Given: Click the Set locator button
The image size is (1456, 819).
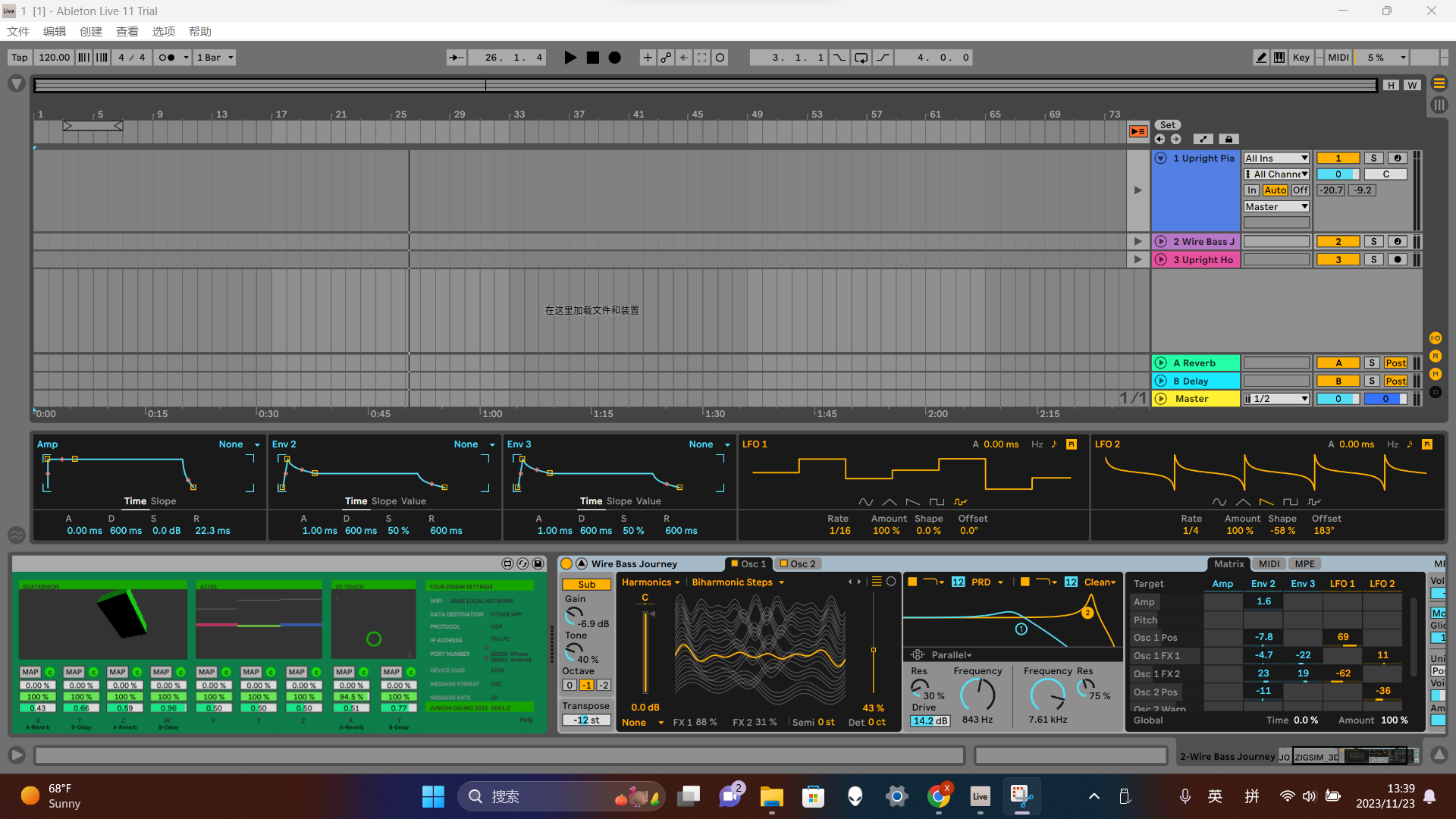Looking at the screenshot, I should pos(1167,125).
